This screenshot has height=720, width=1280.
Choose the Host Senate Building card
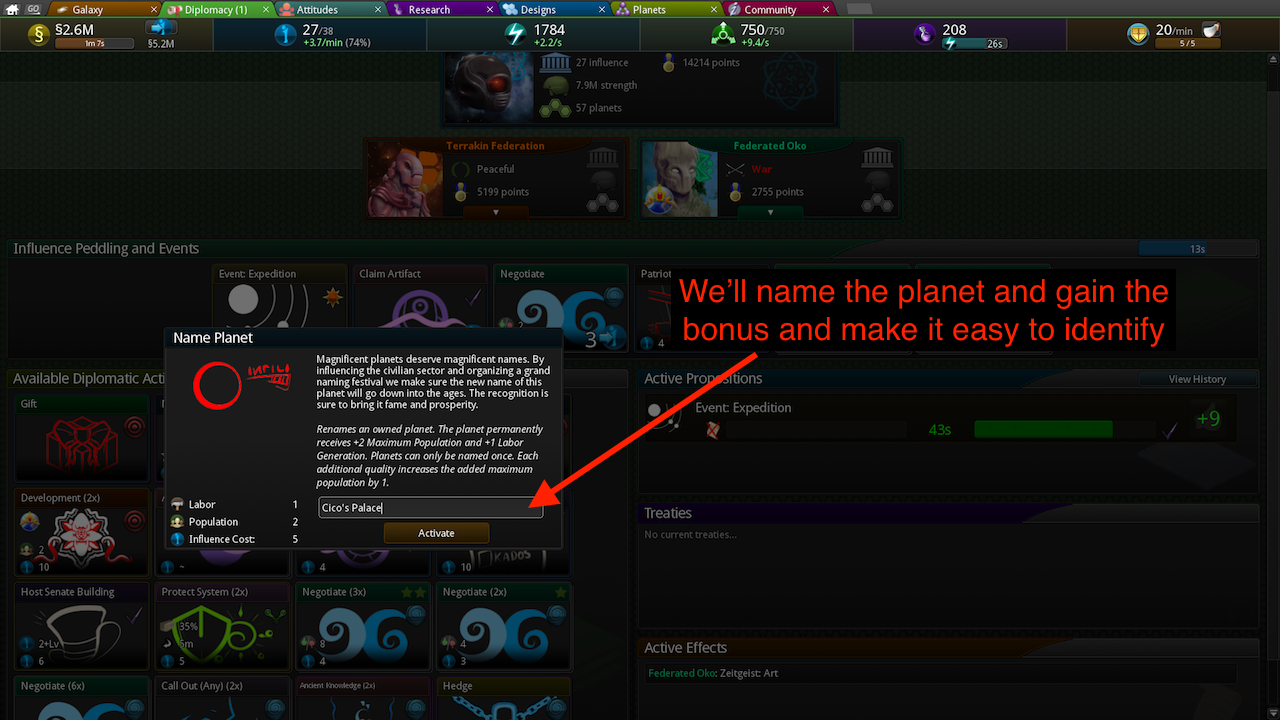[x=81, y=626]
